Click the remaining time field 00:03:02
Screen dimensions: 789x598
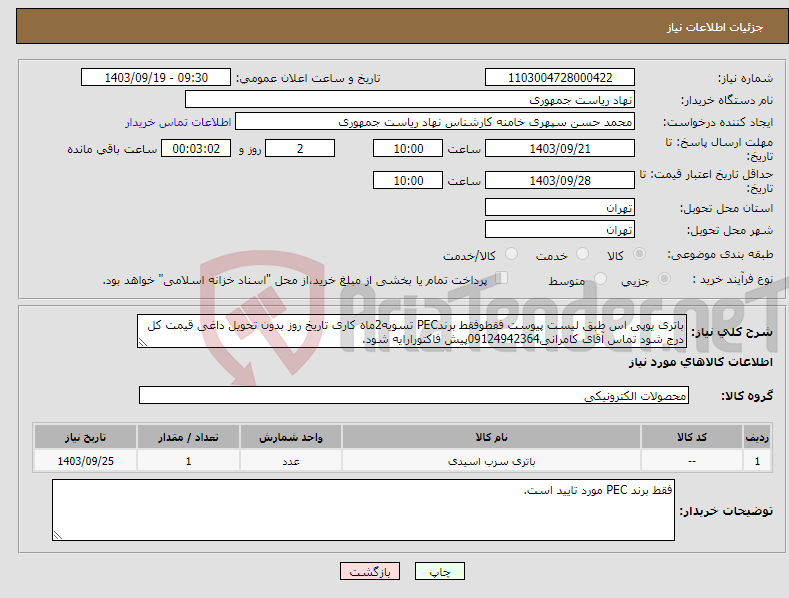(x=196, y=148)
